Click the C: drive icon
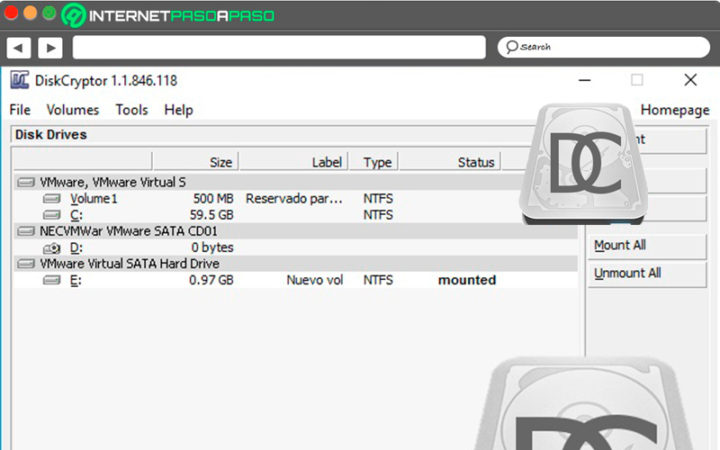The height and width of the screenshot is (450, 720). point(52,214)
